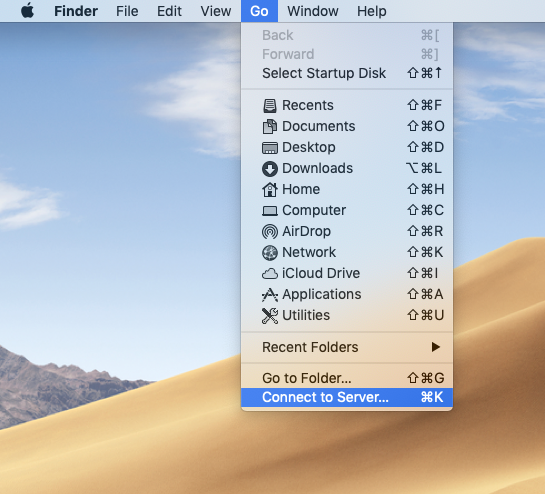Click the Downloads arrow icon

(x=270, y=169)
